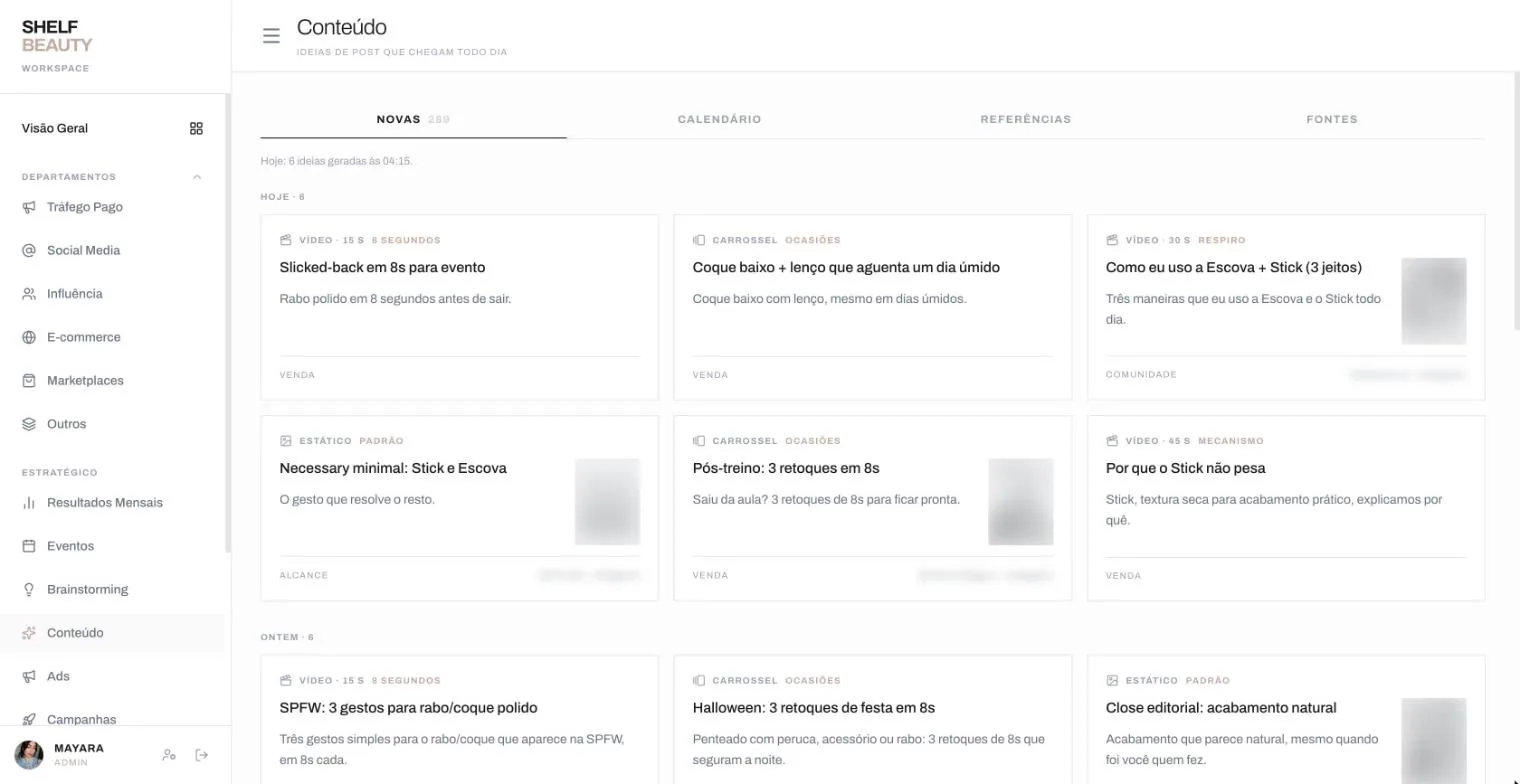The image size is (1520, 784).
Task: Open Tráfego Pago department
Action: (112, 207)
